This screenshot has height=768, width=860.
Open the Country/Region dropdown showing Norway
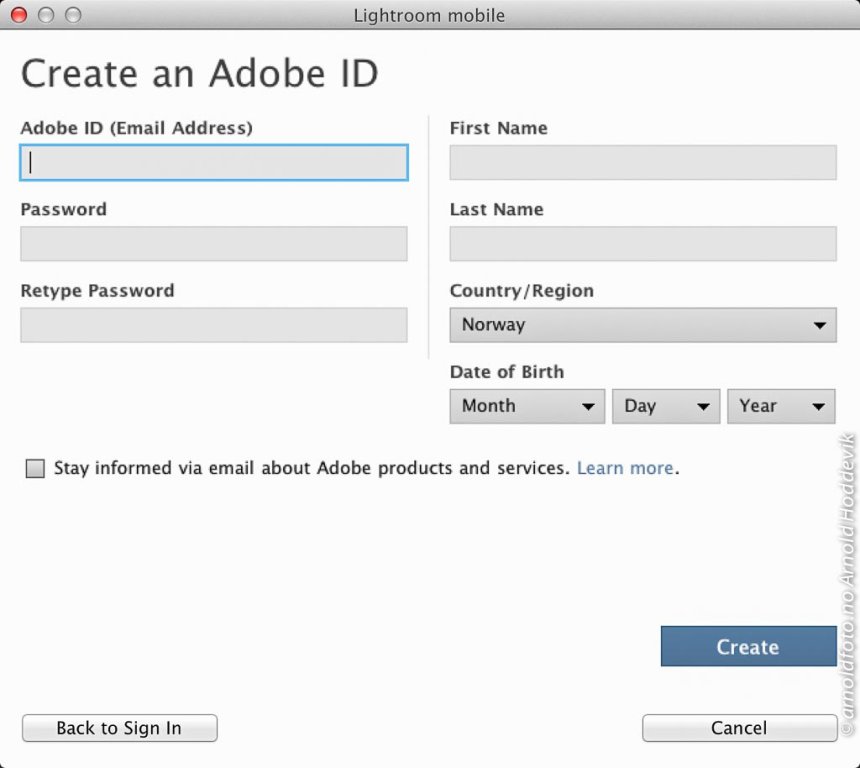click(x=643, y=325)
